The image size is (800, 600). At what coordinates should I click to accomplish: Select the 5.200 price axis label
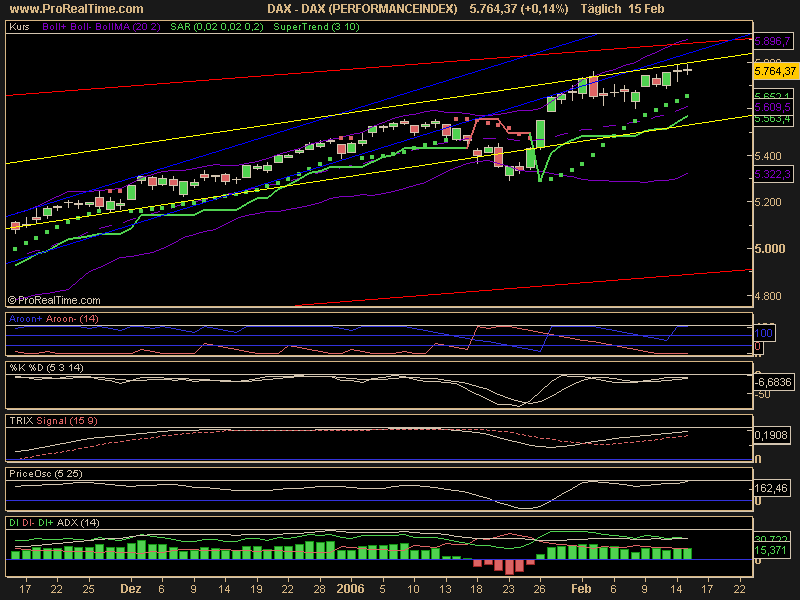point(768,203)
